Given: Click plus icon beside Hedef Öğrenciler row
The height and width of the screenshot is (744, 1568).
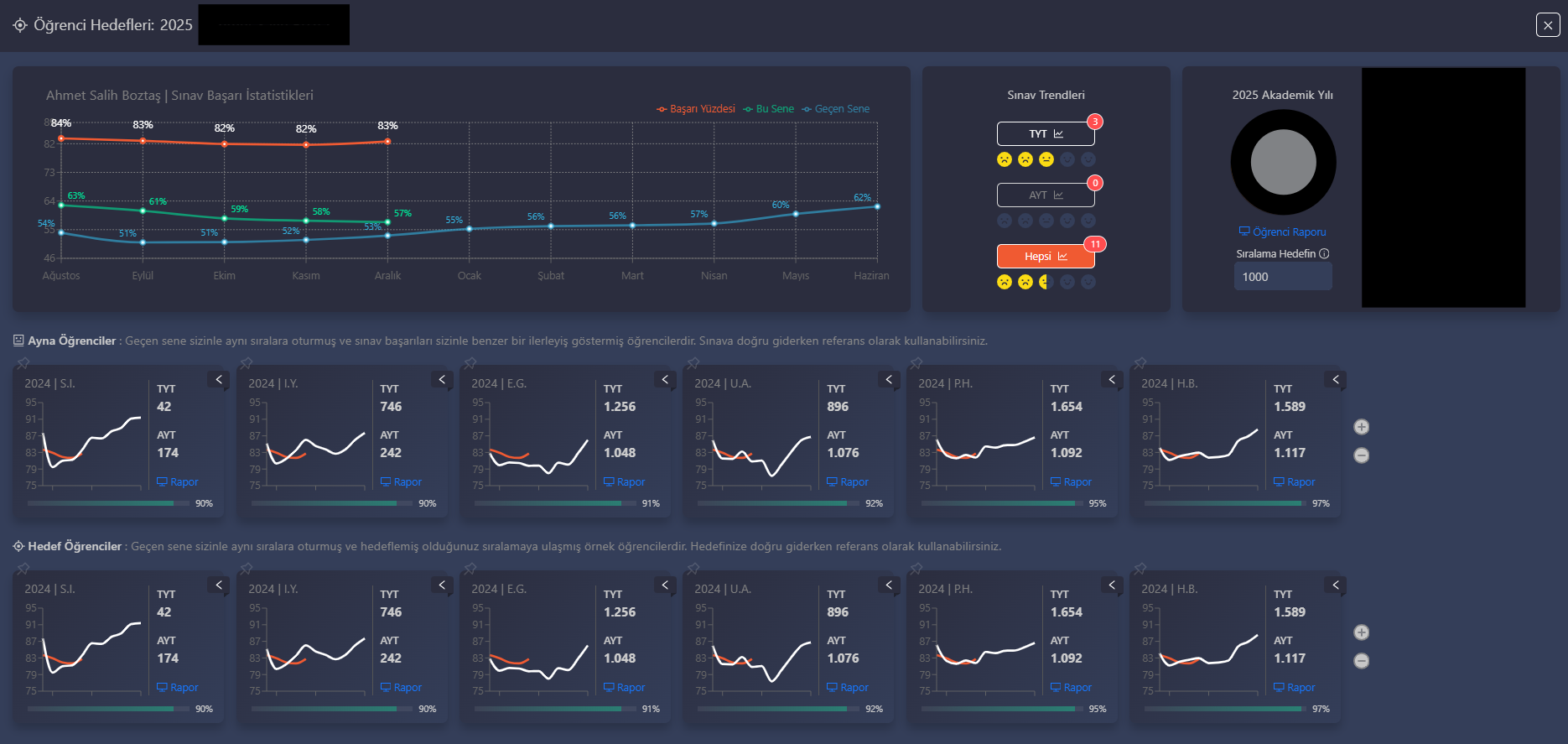Looking at the screenshot, I should tap(1362, 632).
